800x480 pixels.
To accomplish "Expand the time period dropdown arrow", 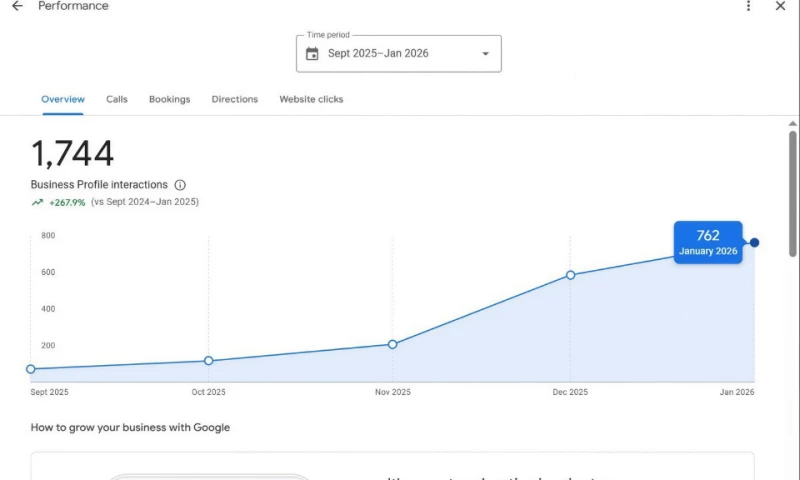I will (485, 54).
